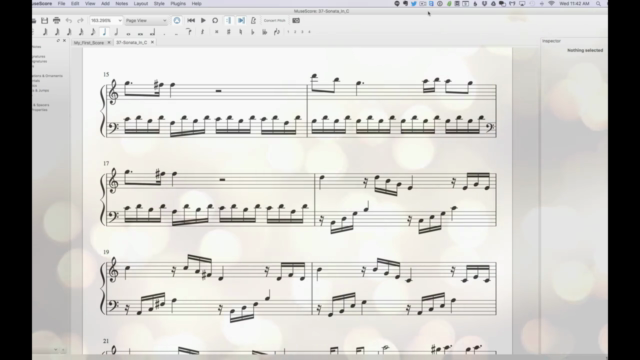Select voice 1
Image resolution: width=640 pixels, height=360 pixels.
pyautogui.click(x=288, y=32)
